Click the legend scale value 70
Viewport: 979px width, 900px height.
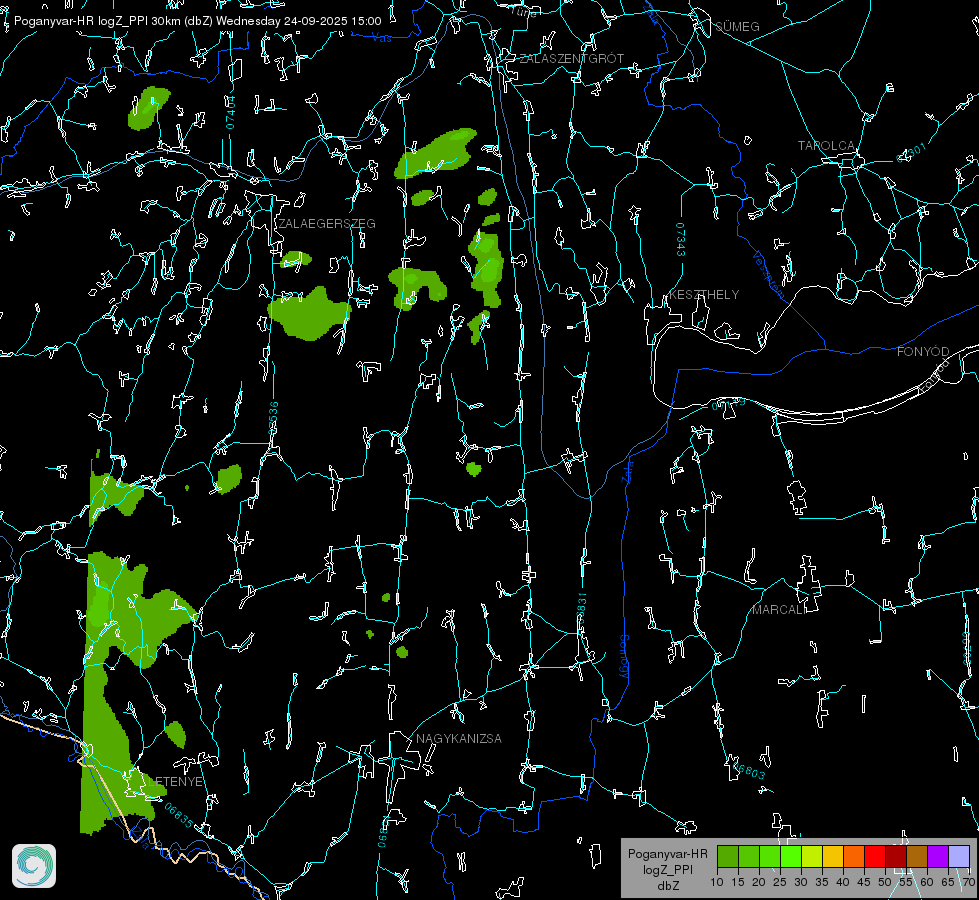(x=968, y=882)
